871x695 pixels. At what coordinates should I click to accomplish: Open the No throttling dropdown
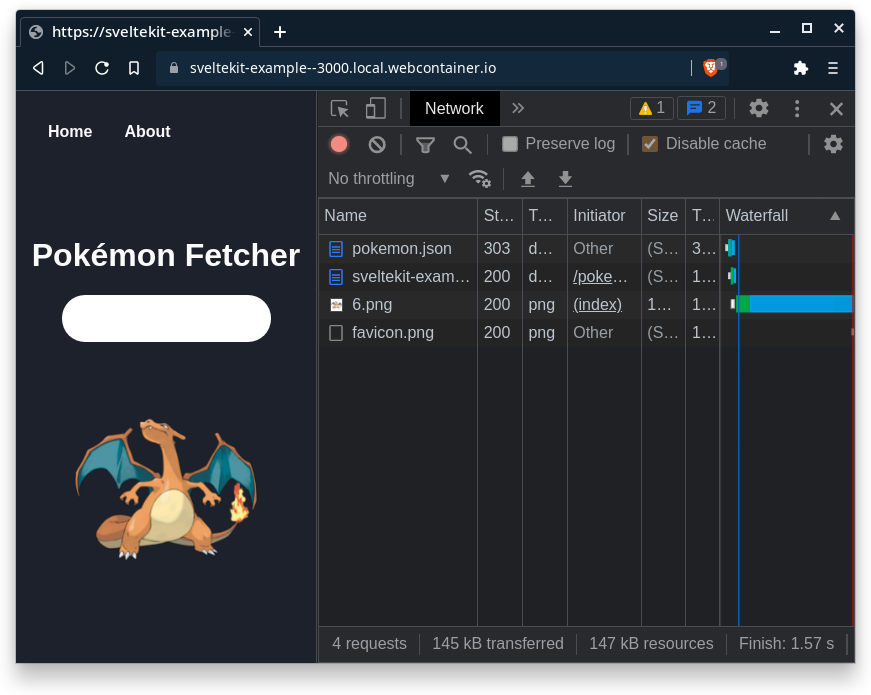coord(388,178)
